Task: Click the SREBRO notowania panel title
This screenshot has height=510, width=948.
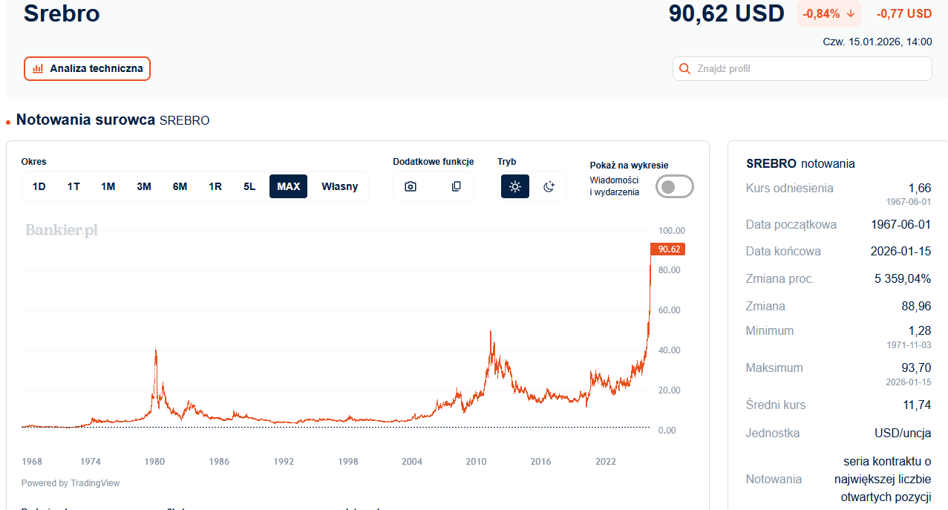Action: click(x=800, y=164)
